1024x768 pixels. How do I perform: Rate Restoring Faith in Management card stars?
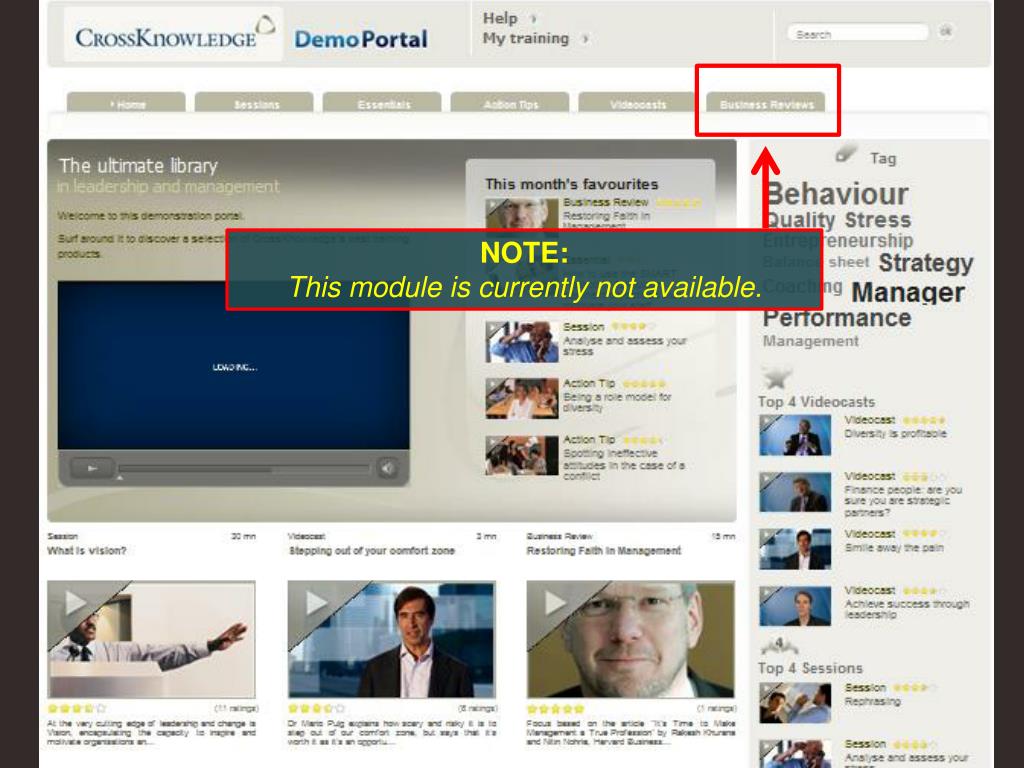pos(556,708)
